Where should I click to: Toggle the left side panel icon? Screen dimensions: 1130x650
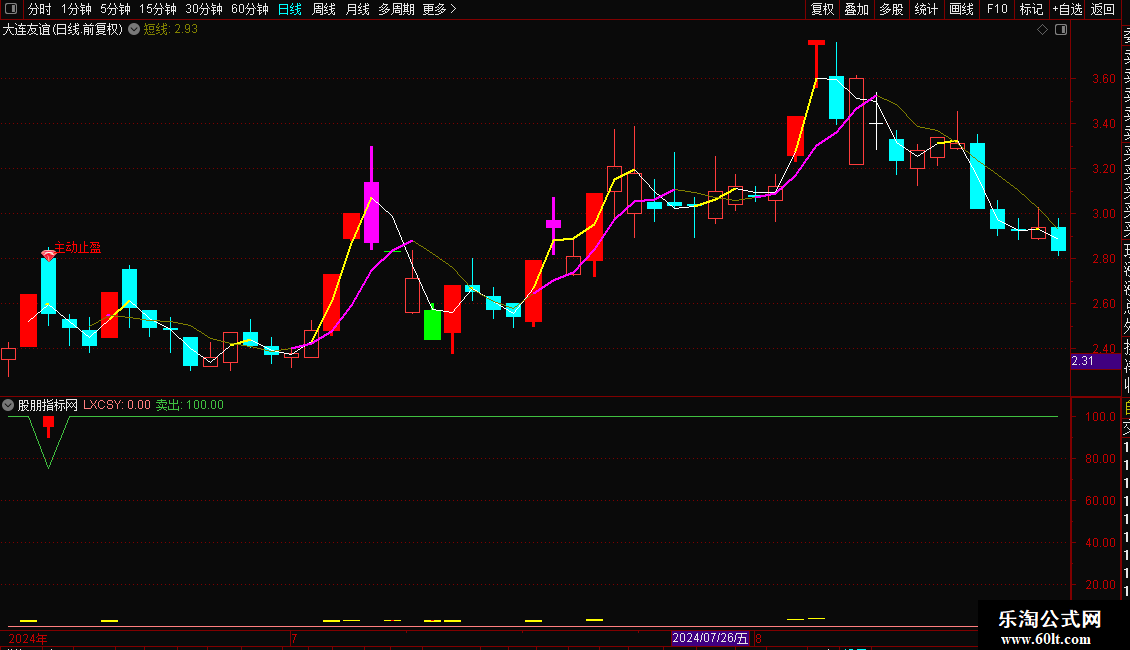11,9
